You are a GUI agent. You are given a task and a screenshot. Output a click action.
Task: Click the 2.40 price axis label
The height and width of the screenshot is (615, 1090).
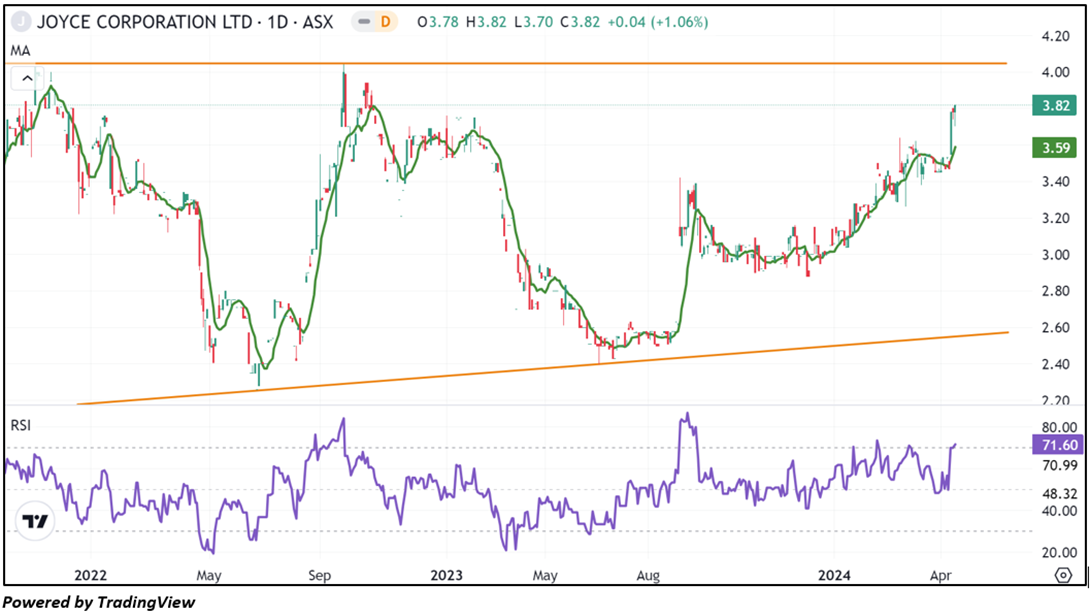pyautogui.click(x=1055, y=364)
